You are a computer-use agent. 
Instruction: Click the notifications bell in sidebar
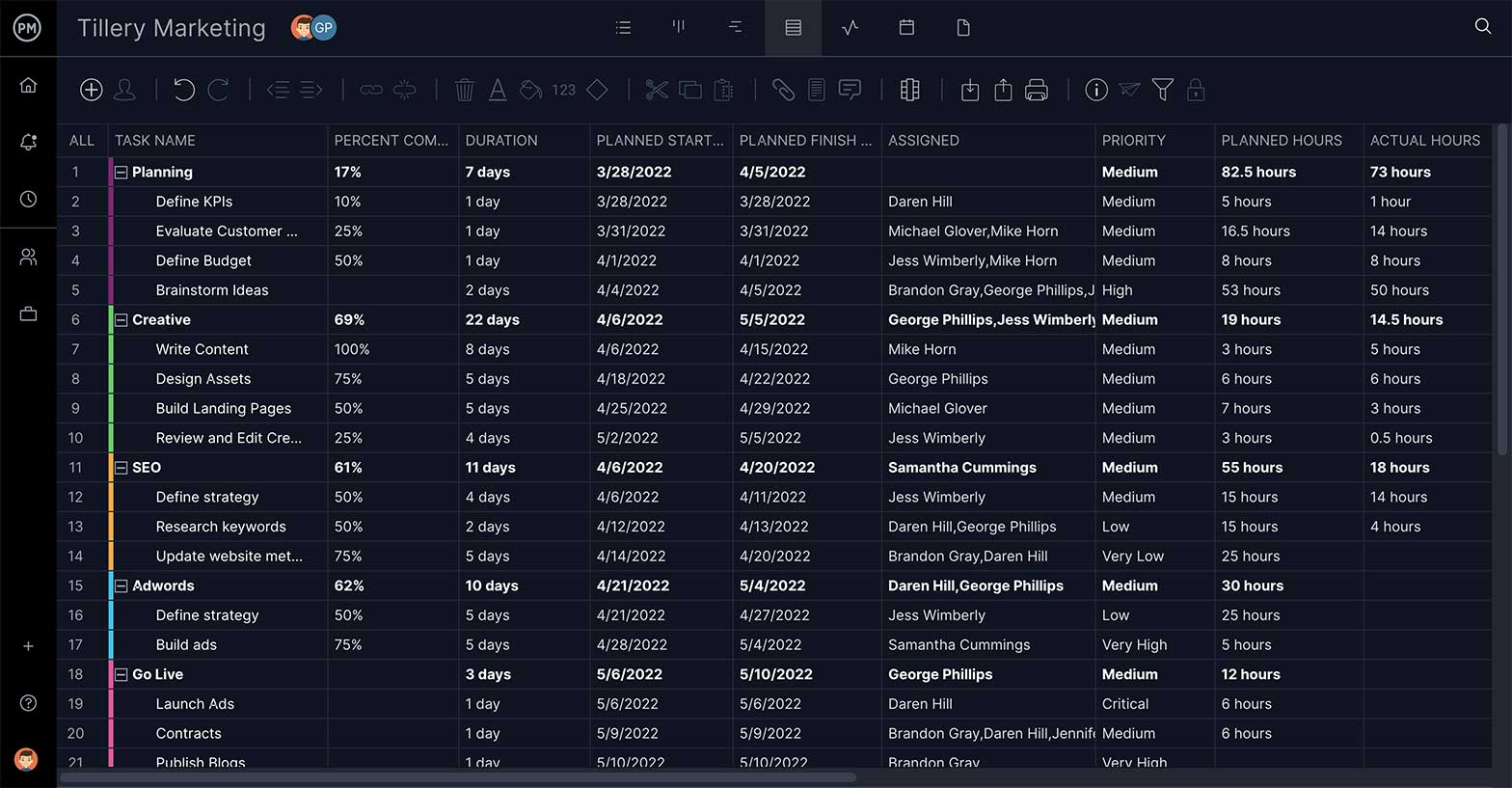28,142
